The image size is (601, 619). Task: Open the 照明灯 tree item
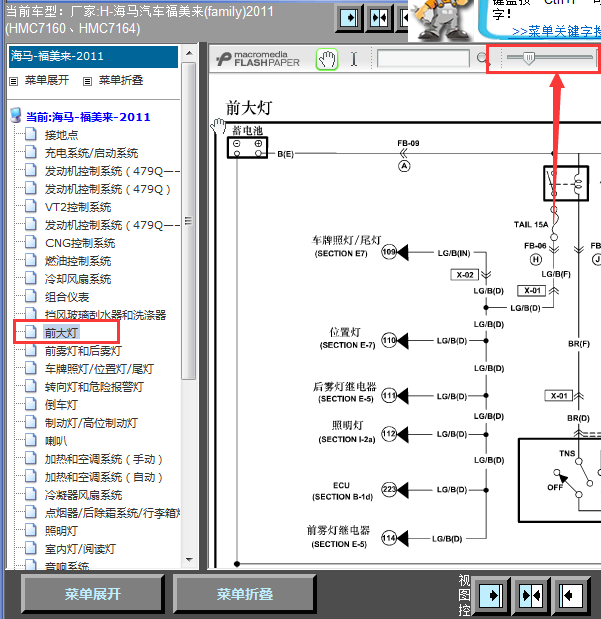point(61,531)
